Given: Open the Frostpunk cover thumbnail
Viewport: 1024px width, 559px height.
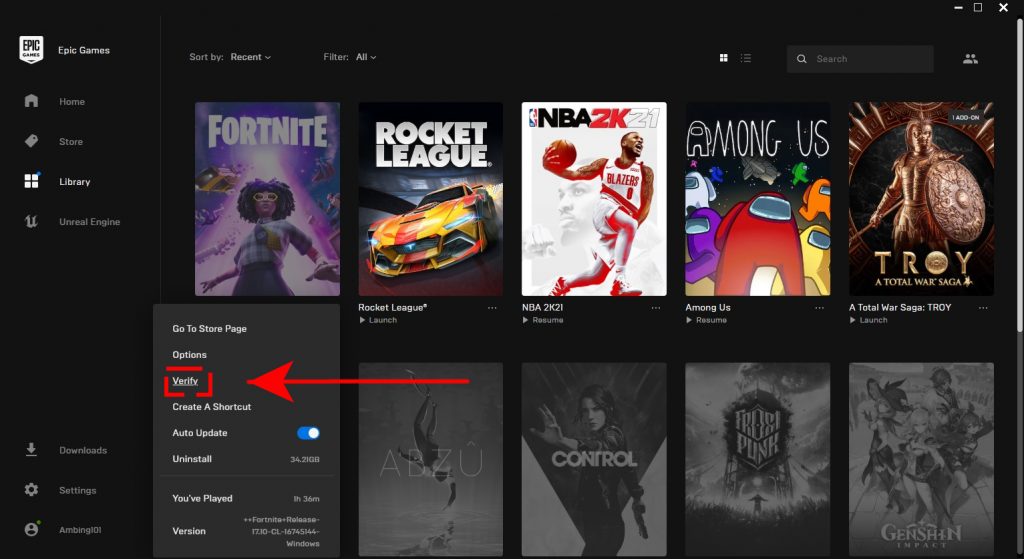Looking at the screenshot, I should pos(758,459).
